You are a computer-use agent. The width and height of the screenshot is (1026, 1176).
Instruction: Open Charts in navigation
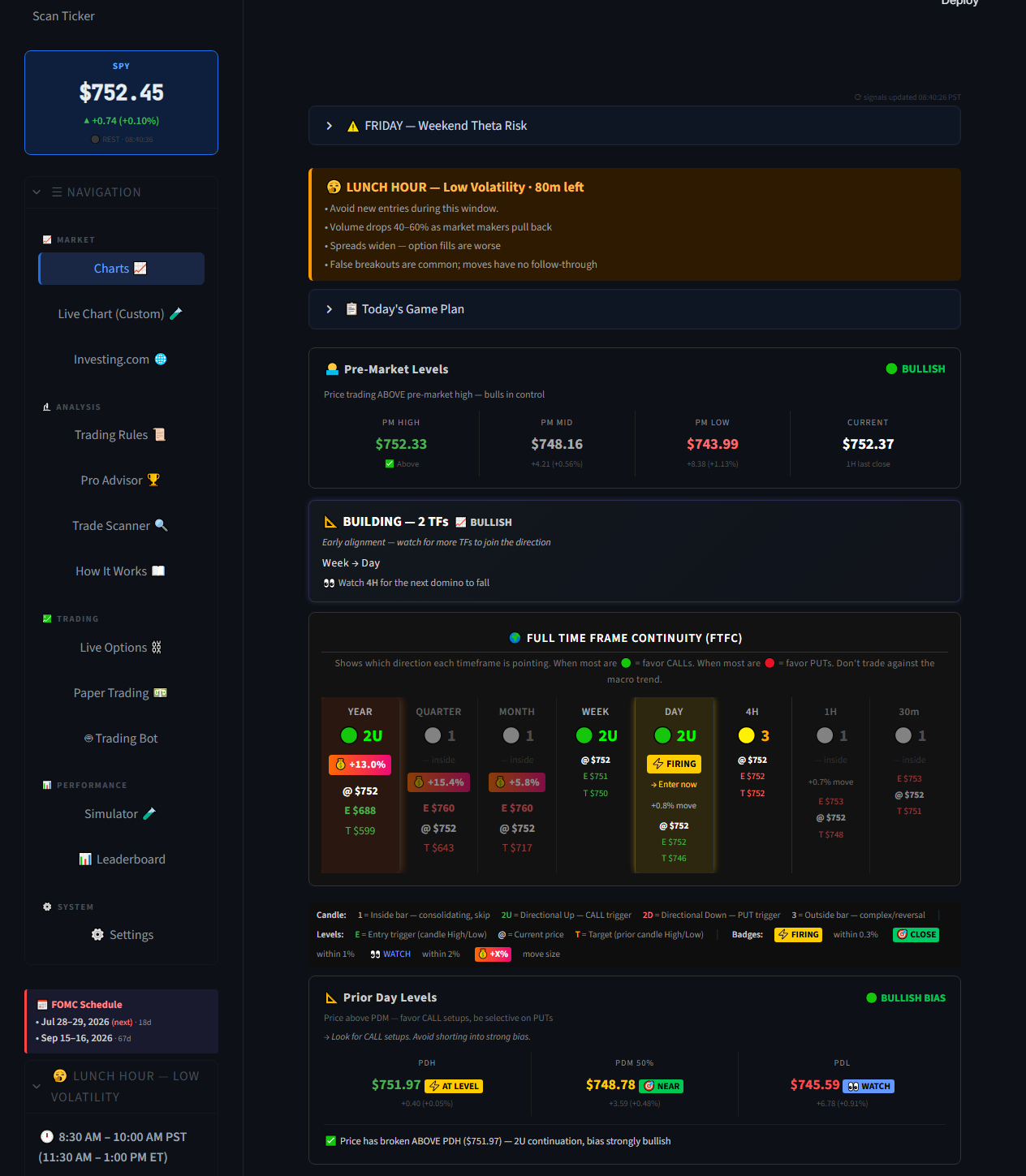tap(121, 269)
